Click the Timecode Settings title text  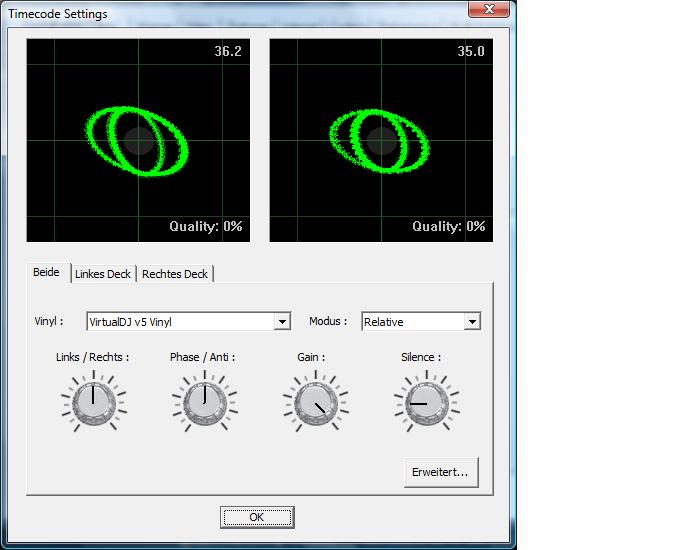point(58,14)
